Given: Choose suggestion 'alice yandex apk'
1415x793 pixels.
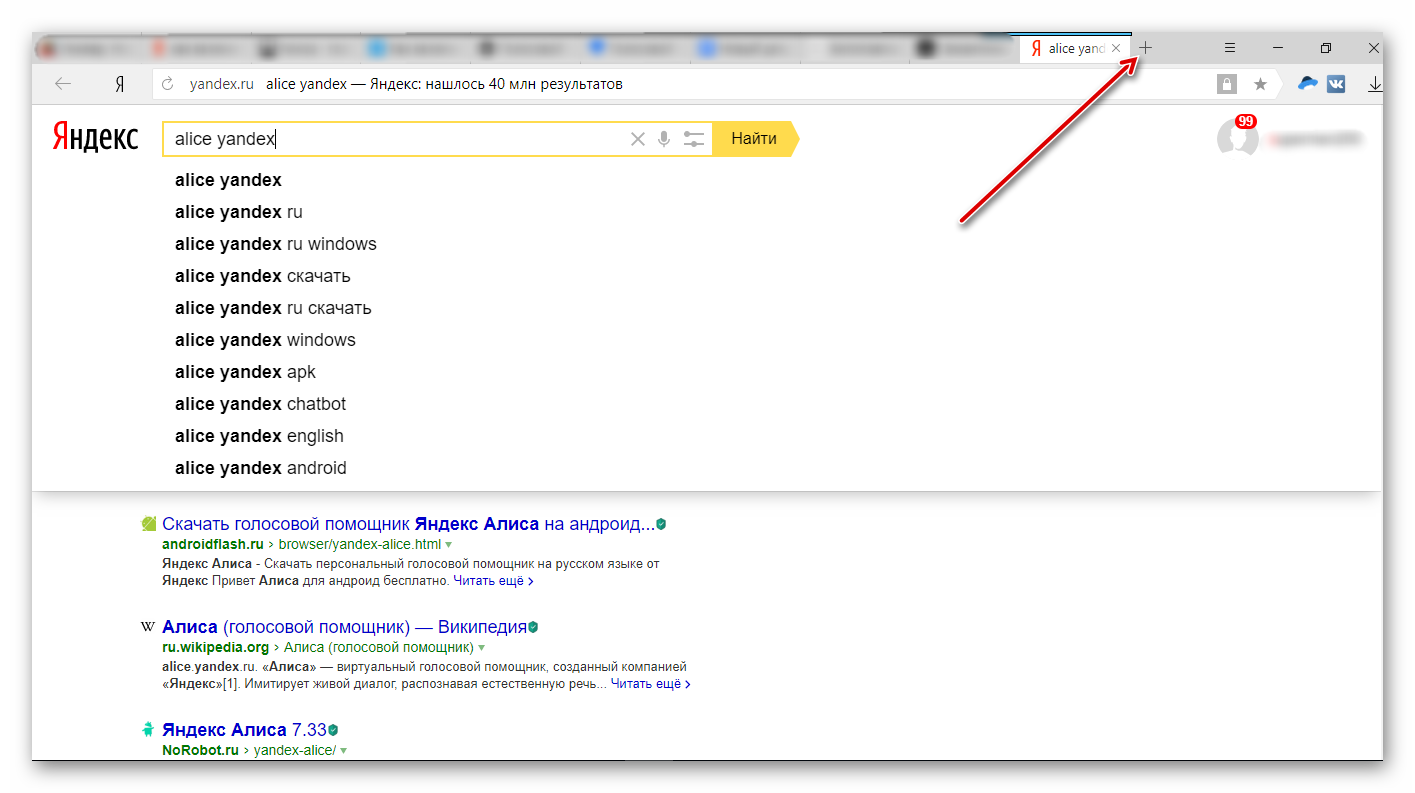Looking at the screenshot, I should click(245, 372).
